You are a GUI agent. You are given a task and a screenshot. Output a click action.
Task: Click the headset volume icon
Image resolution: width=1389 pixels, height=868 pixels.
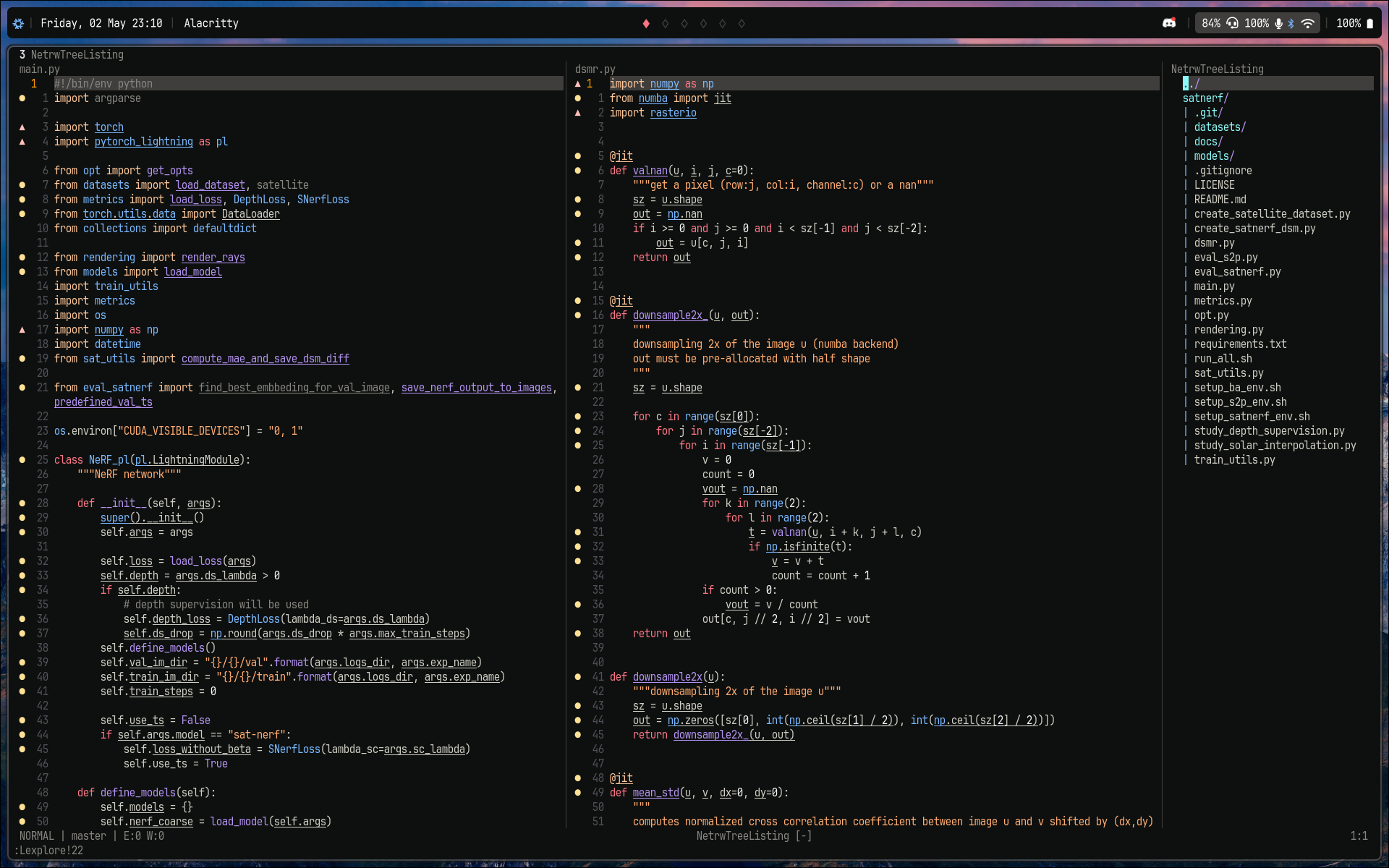tap(1233, 23)
